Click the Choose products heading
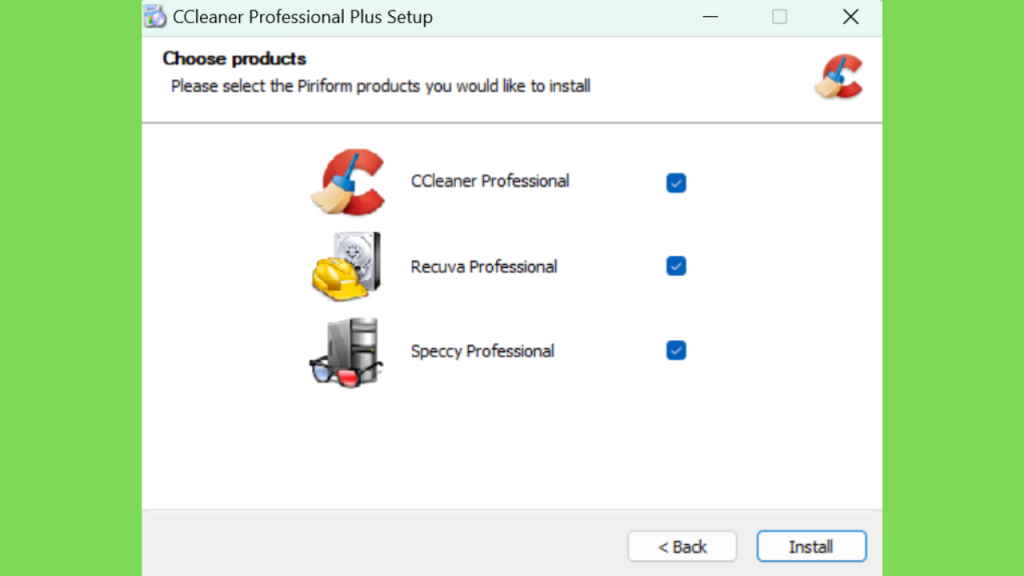Viewport: 1024px width, 576px height. coord(234,59)
